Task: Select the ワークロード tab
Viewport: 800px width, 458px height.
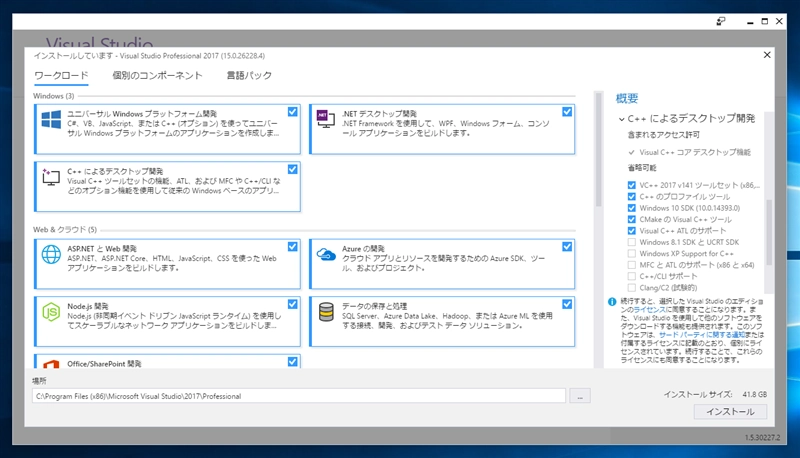Action: point(61,75)
